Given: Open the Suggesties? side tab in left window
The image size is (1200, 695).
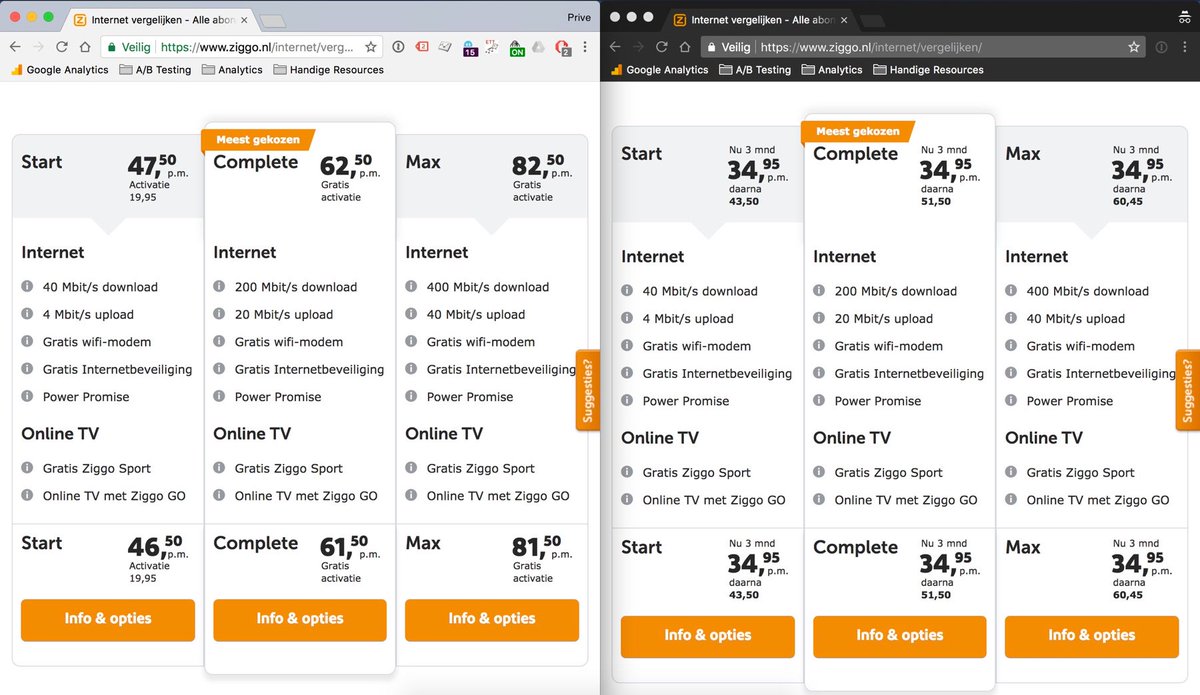Looking at the screenshot, I should click(x=587, y=390).
